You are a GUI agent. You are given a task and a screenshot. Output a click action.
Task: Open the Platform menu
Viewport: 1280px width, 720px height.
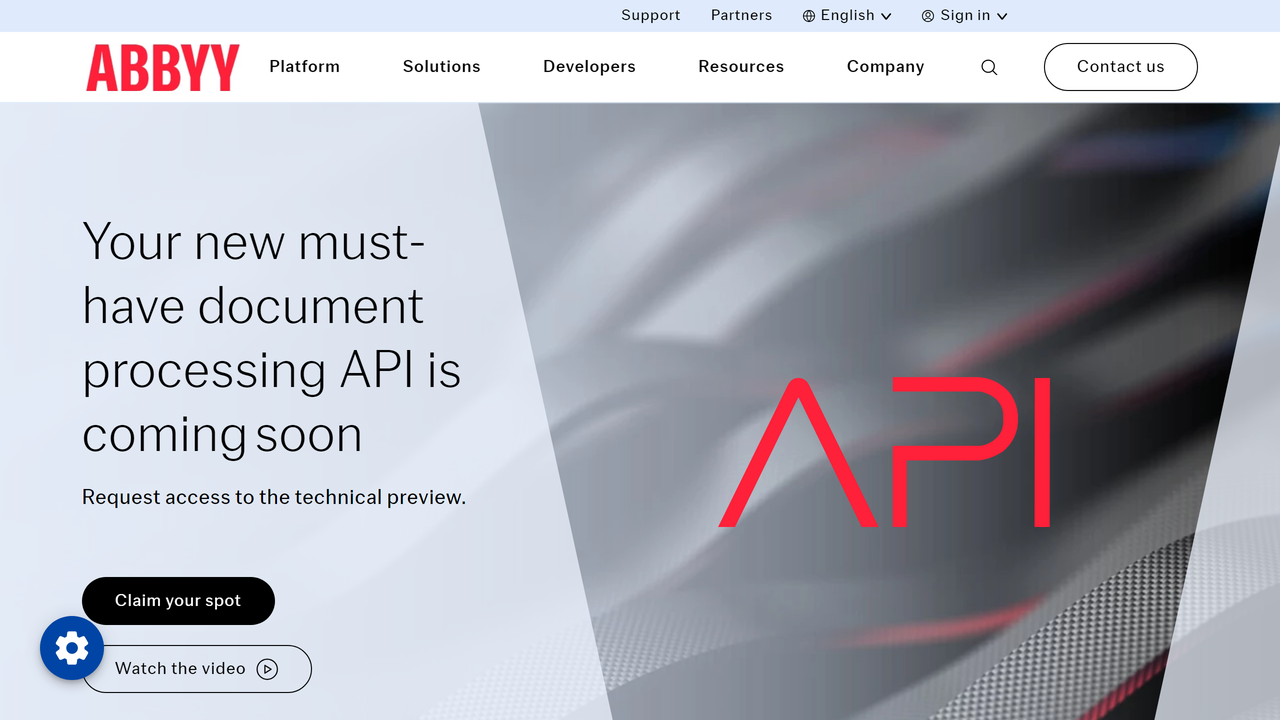pos(304,67)
